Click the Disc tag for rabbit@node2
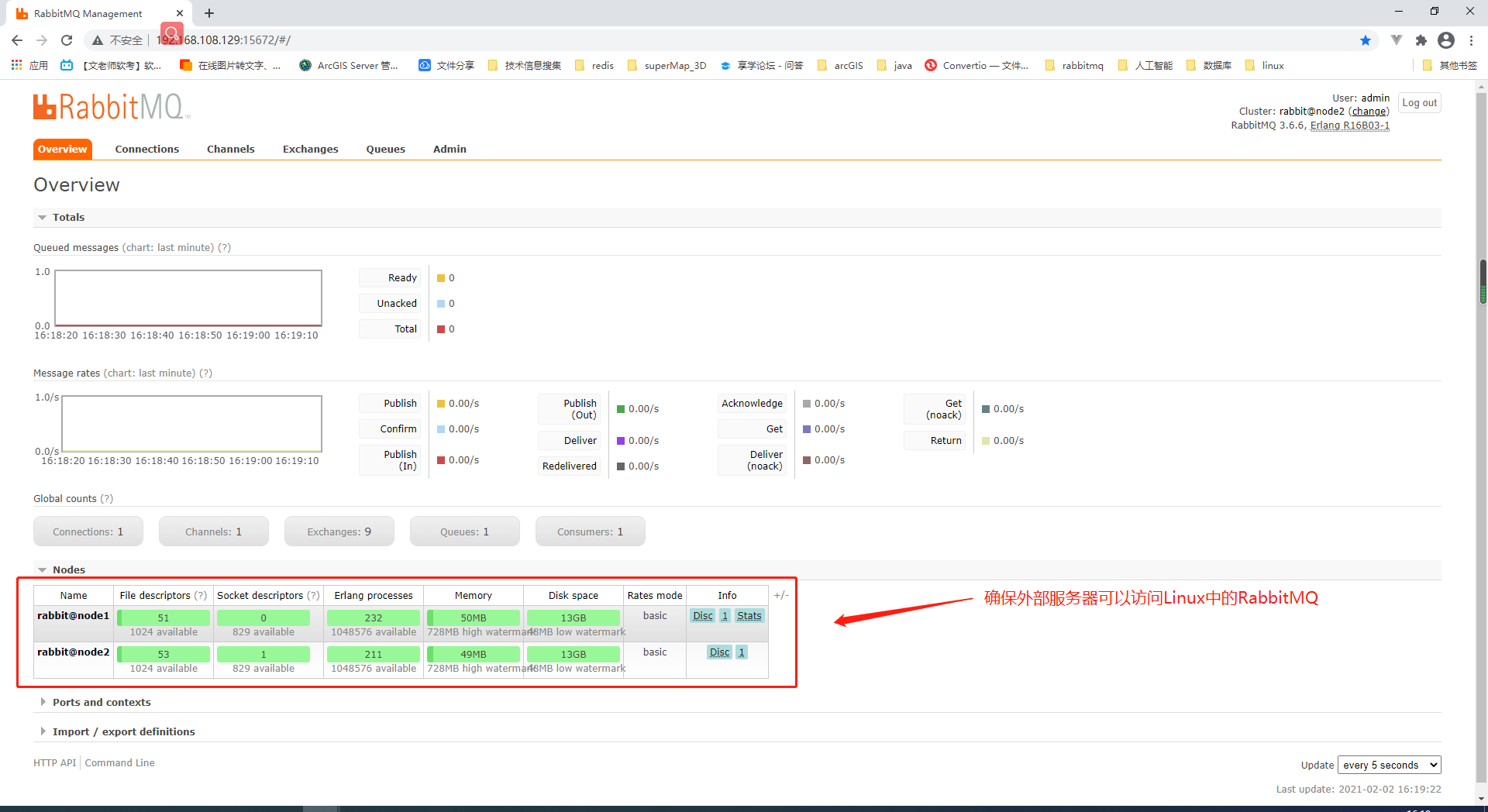The image size is (1488, 812). [720, 652]
